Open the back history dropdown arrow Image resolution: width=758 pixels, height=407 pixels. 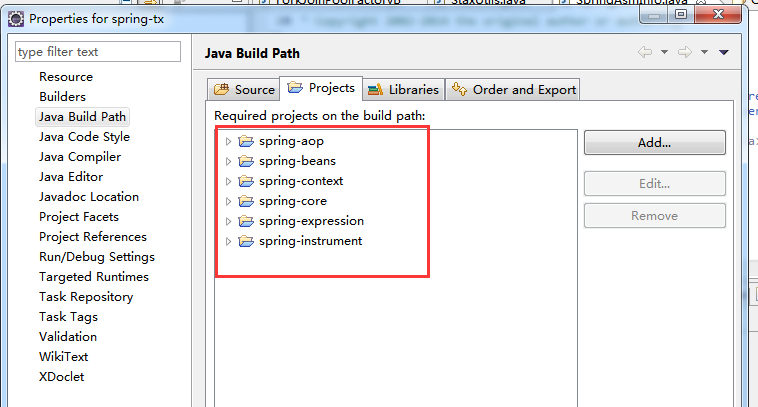665,52
